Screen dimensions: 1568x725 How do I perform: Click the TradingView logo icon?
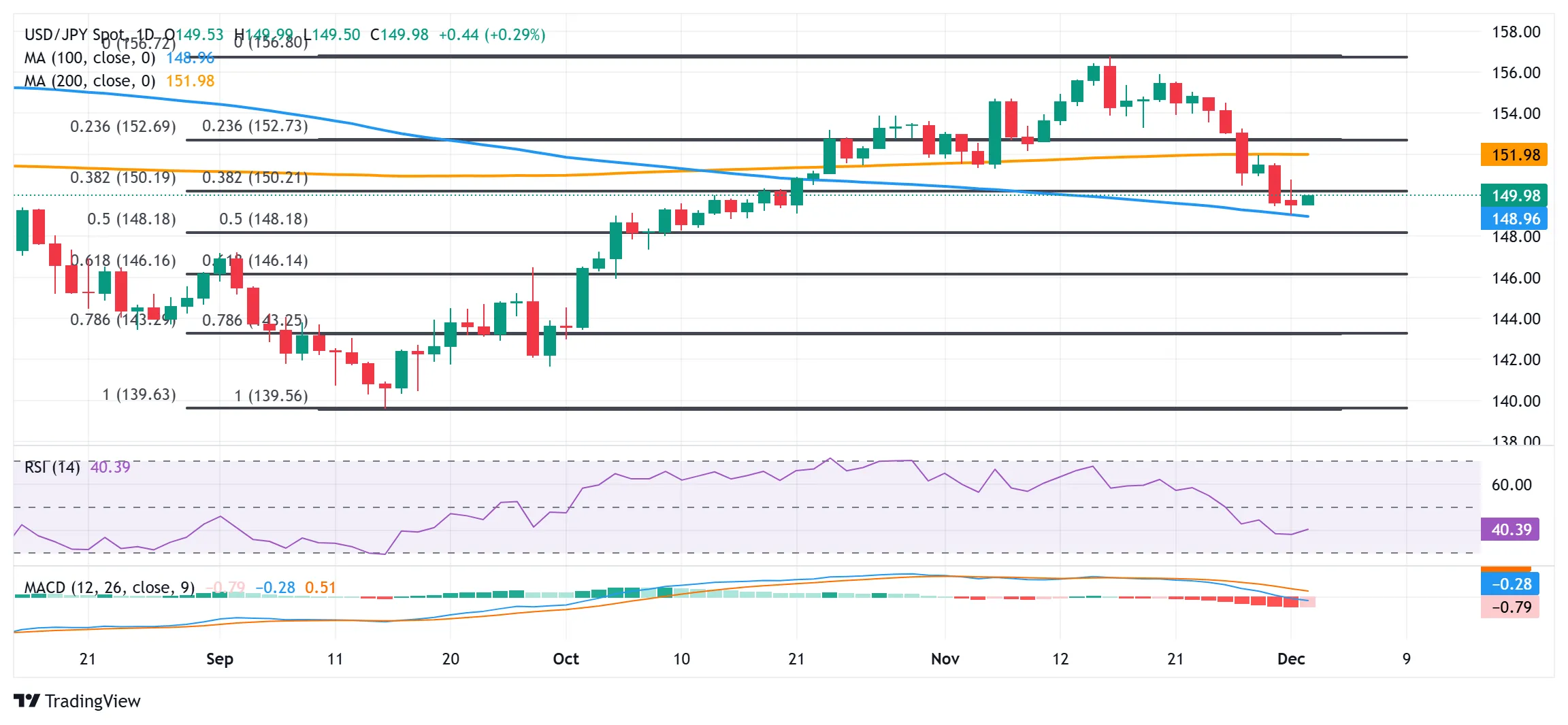click(x=27, y=701)
